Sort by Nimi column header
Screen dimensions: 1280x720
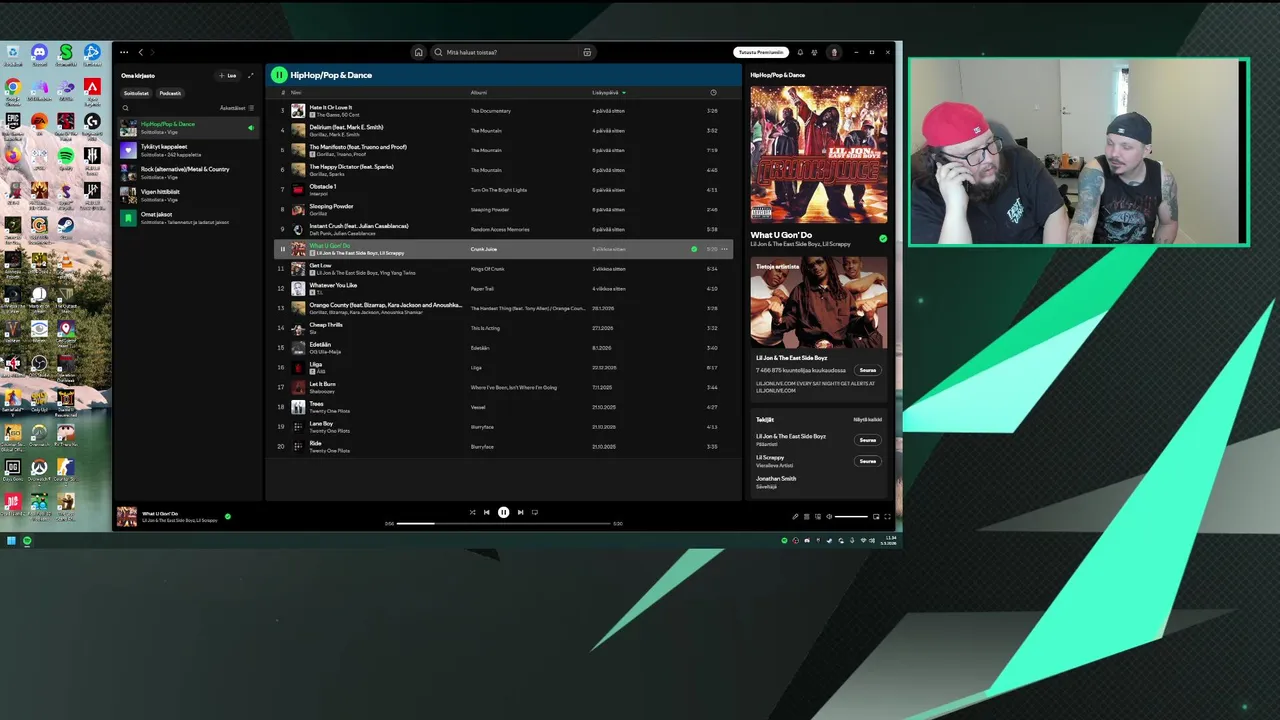coord(296,92)
